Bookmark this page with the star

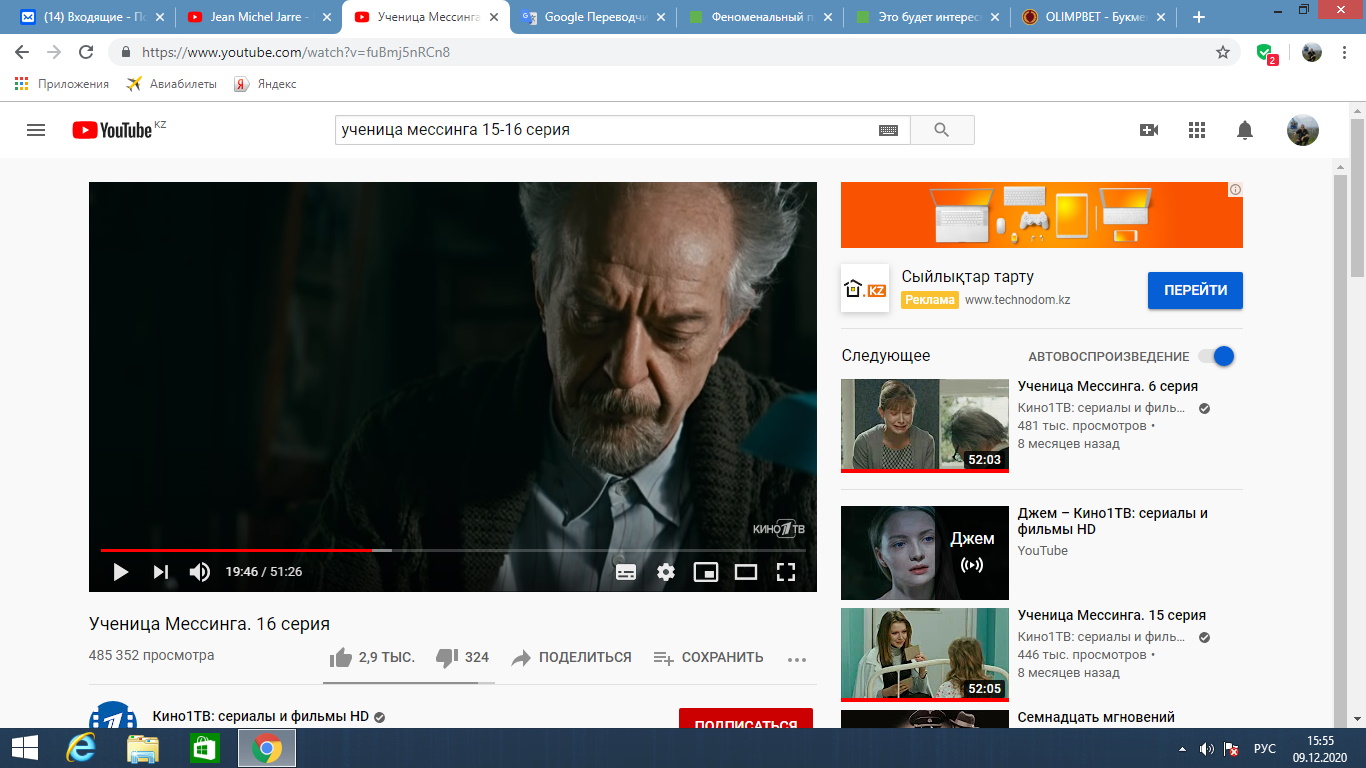(1223, 52)
